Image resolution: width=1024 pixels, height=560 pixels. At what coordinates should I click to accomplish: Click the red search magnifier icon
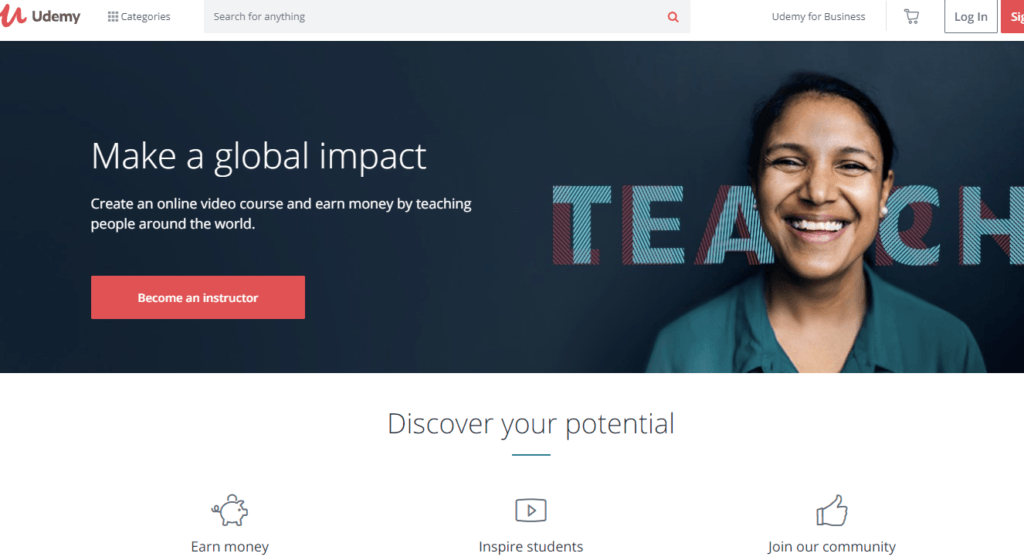click(x=673, y=17)
